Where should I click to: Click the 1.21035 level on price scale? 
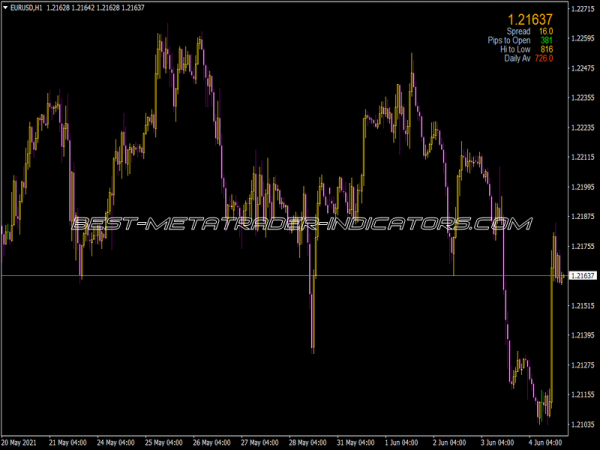point(582,425)
